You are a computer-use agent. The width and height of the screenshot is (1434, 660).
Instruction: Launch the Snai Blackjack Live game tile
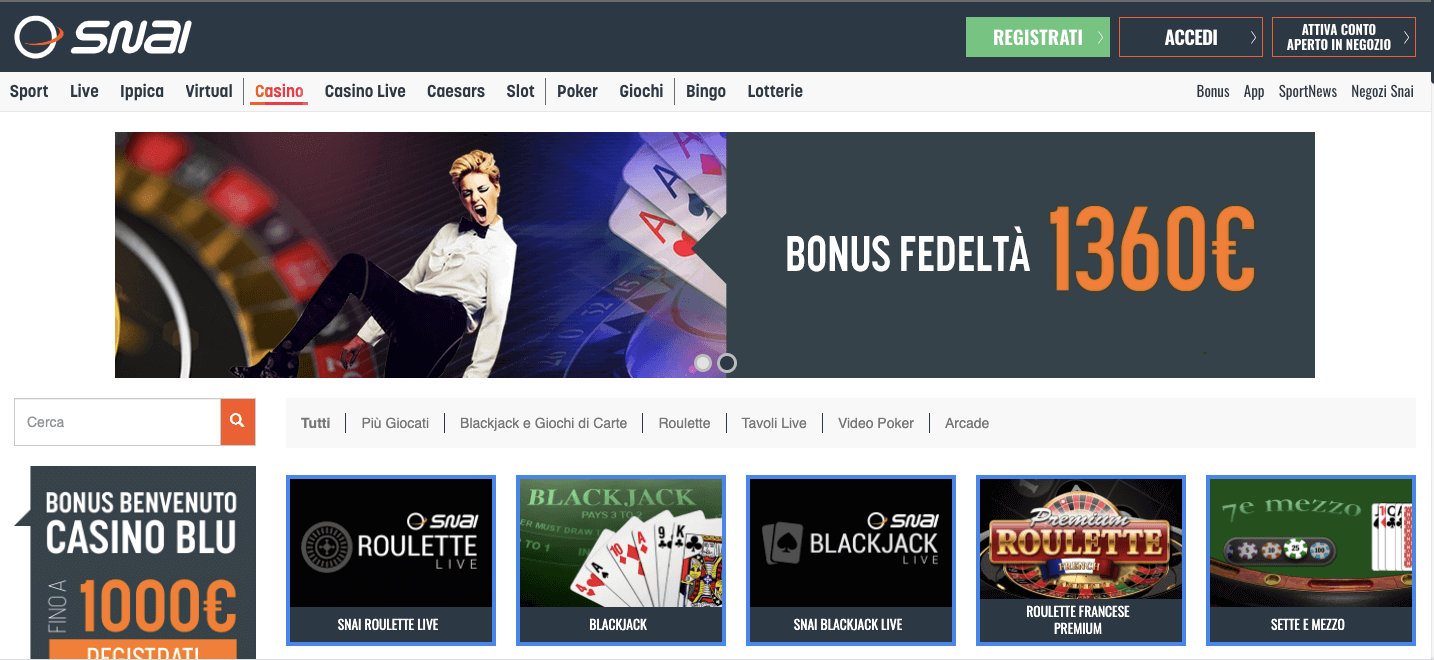[x=851, y=560]
